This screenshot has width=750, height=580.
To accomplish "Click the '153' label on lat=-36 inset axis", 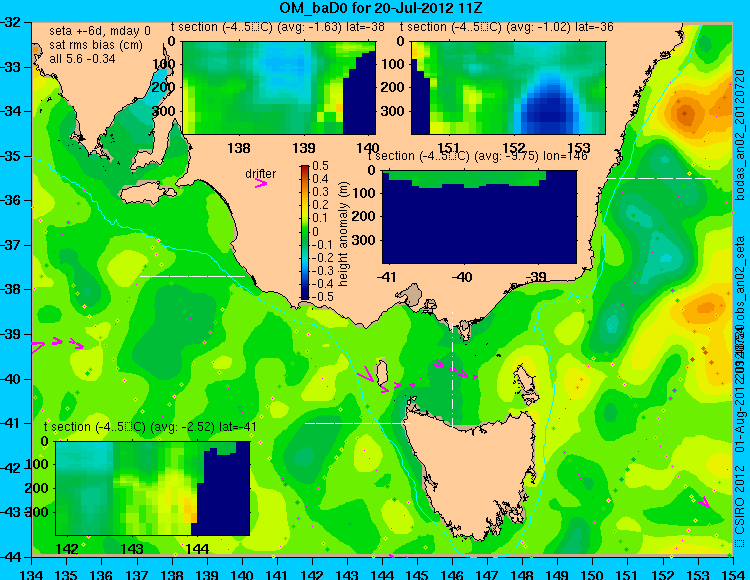I will click(x=579, y=147).
